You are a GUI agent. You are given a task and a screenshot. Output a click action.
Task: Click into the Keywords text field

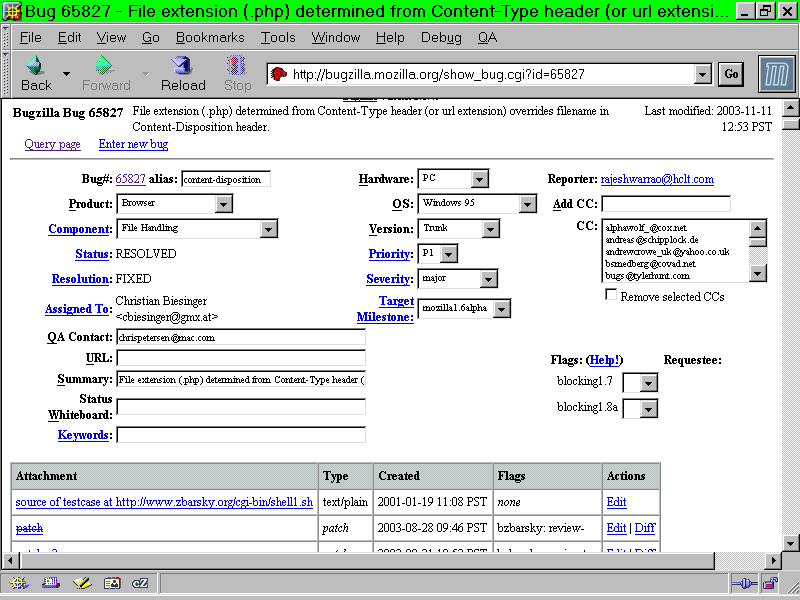point(240,435)
